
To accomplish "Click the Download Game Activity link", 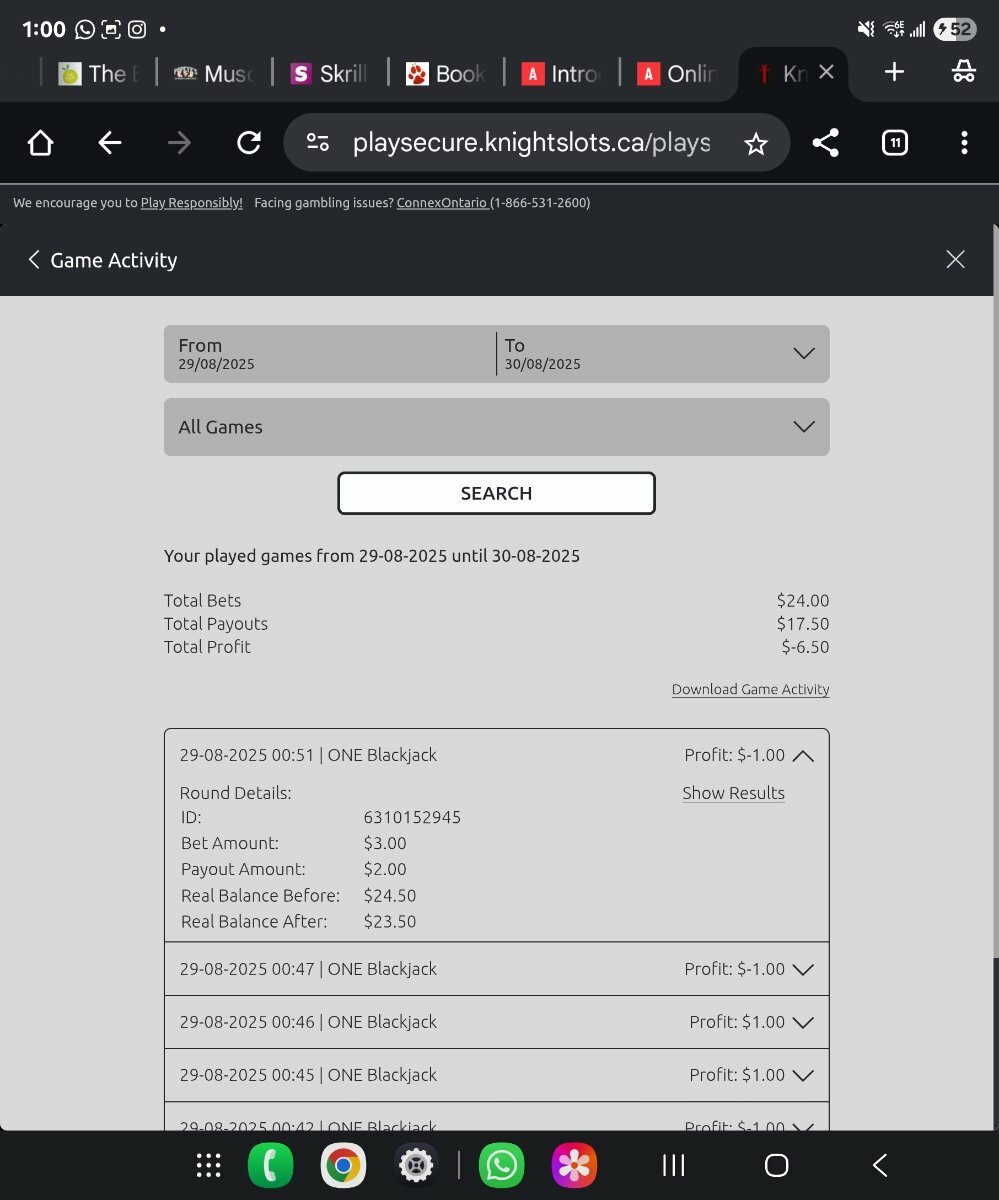I will pyautogui.click(x=751, y=689).
